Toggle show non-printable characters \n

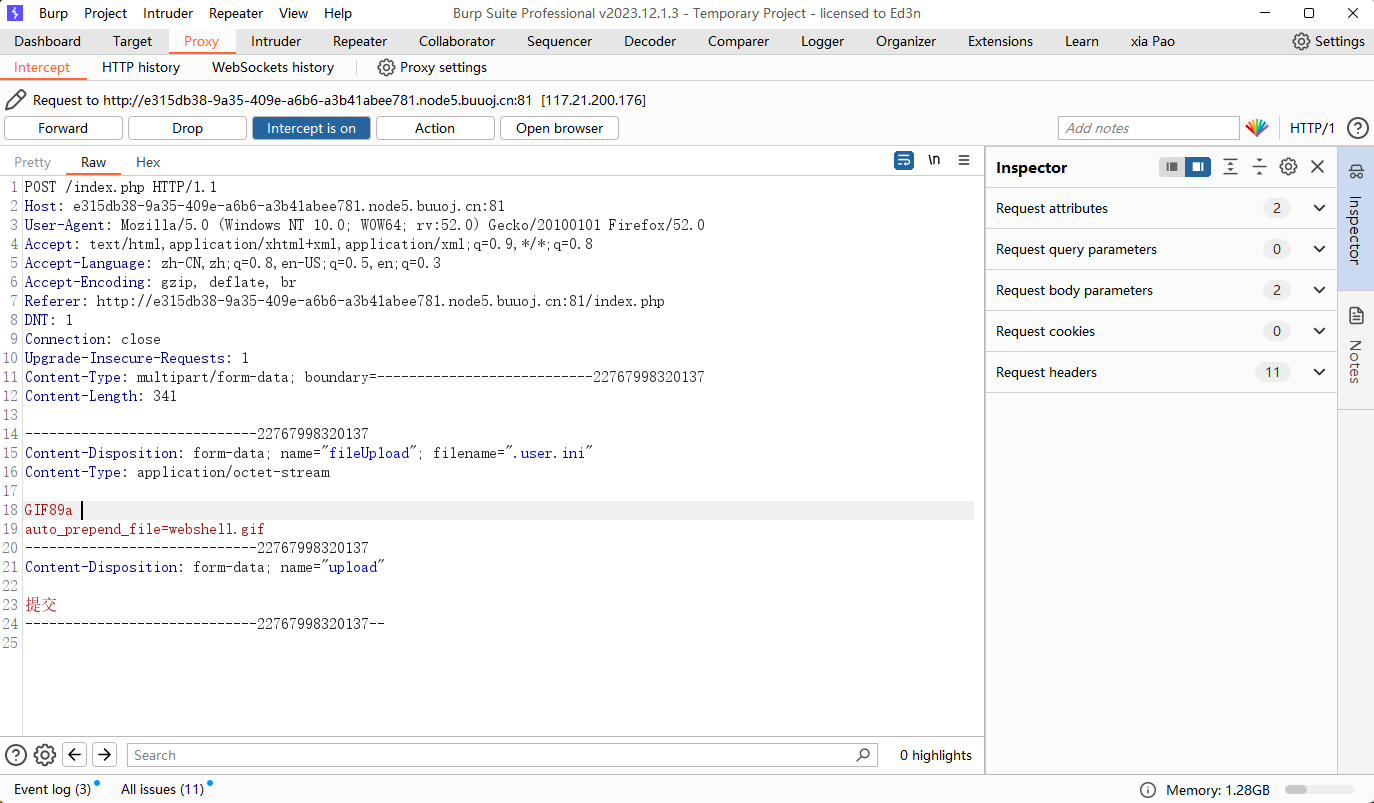coord(934,160)
